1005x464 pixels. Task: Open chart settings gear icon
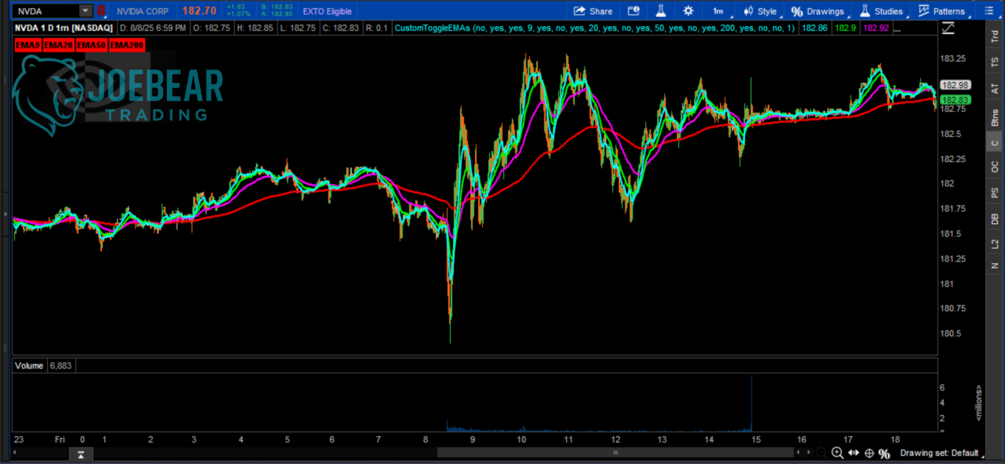(x=688, y=11)
